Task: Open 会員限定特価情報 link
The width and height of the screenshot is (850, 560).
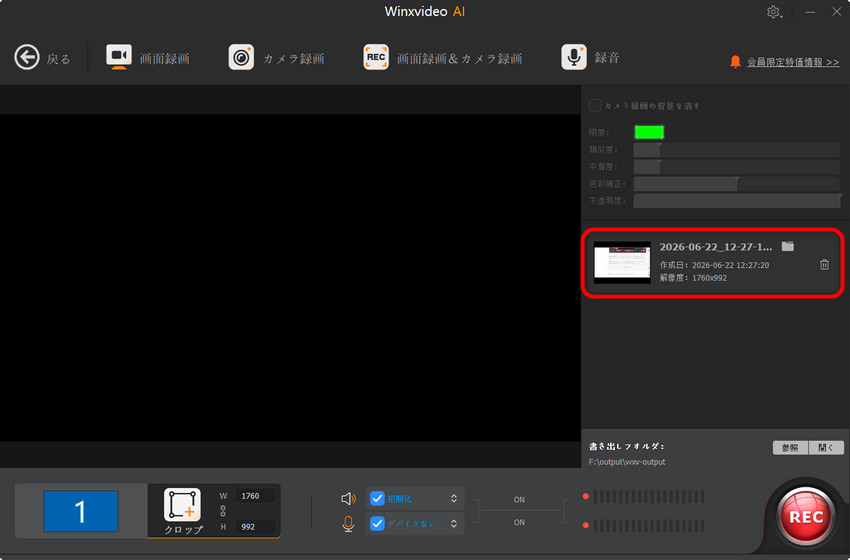Action: click(x=793, y=62)
